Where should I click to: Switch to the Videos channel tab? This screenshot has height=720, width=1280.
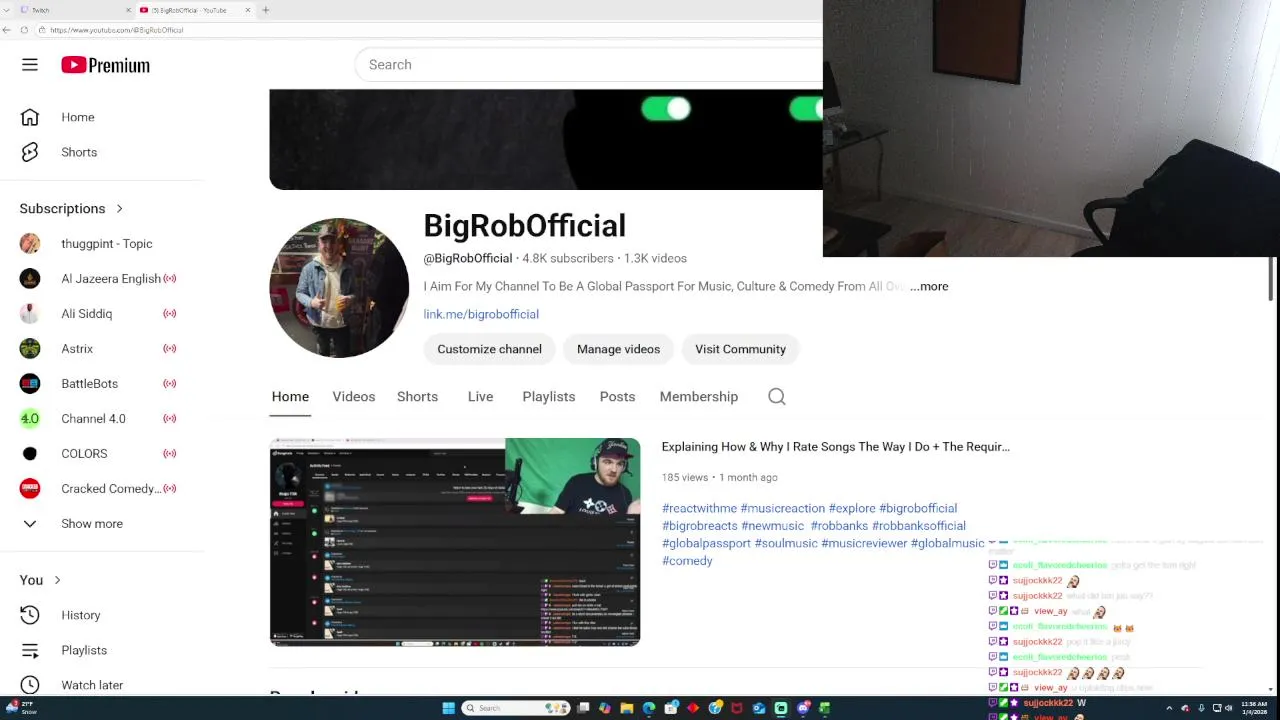[x=354, y=397]
